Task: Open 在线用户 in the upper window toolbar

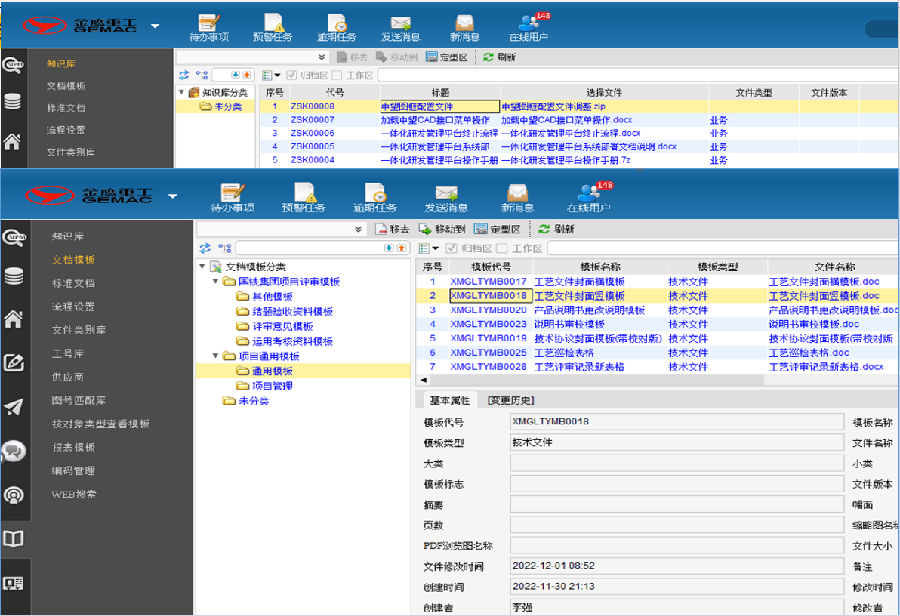Action: 529,27
